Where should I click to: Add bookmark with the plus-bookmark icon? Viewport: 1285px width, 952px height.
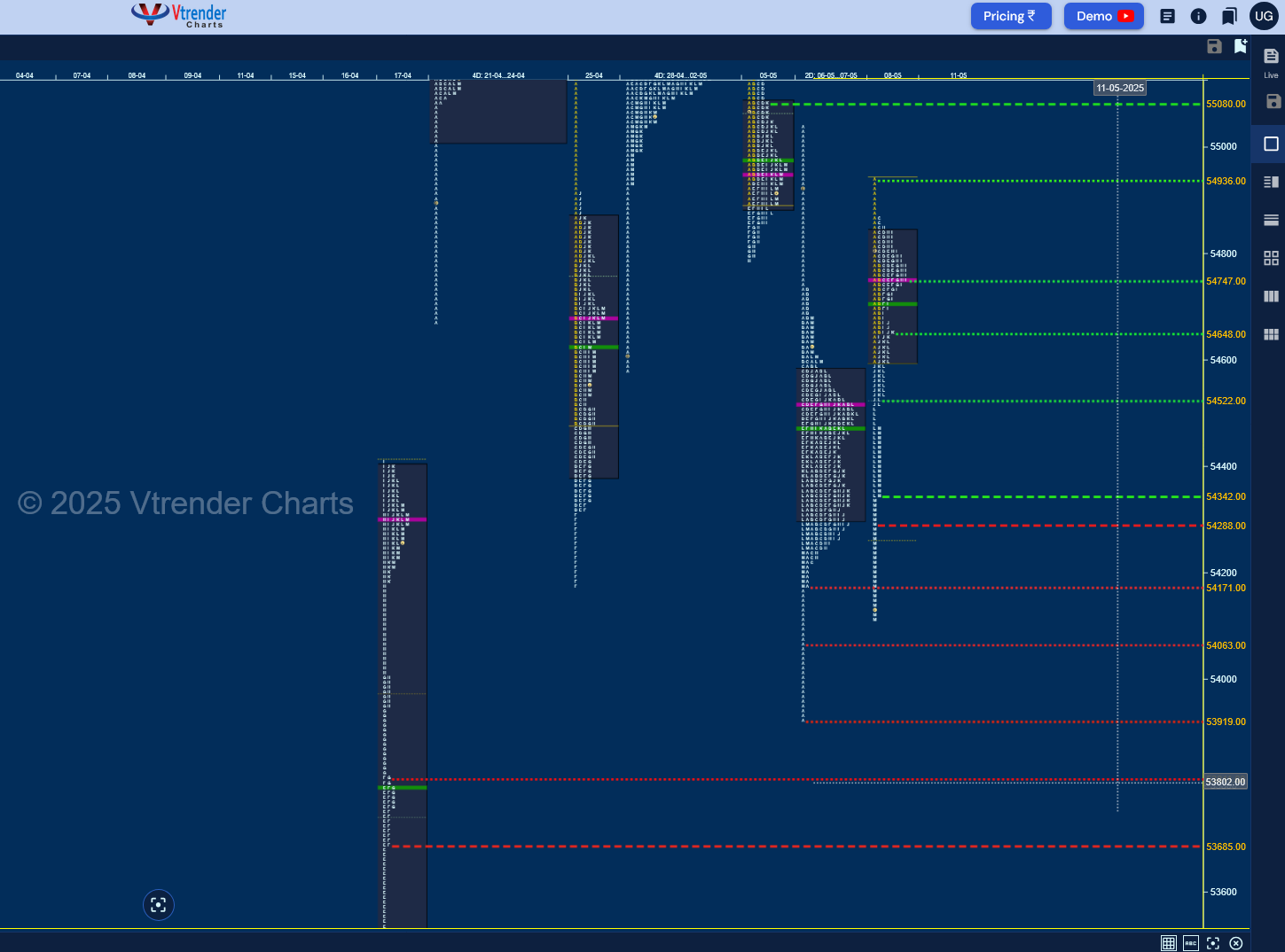(x=1240, y=46)
